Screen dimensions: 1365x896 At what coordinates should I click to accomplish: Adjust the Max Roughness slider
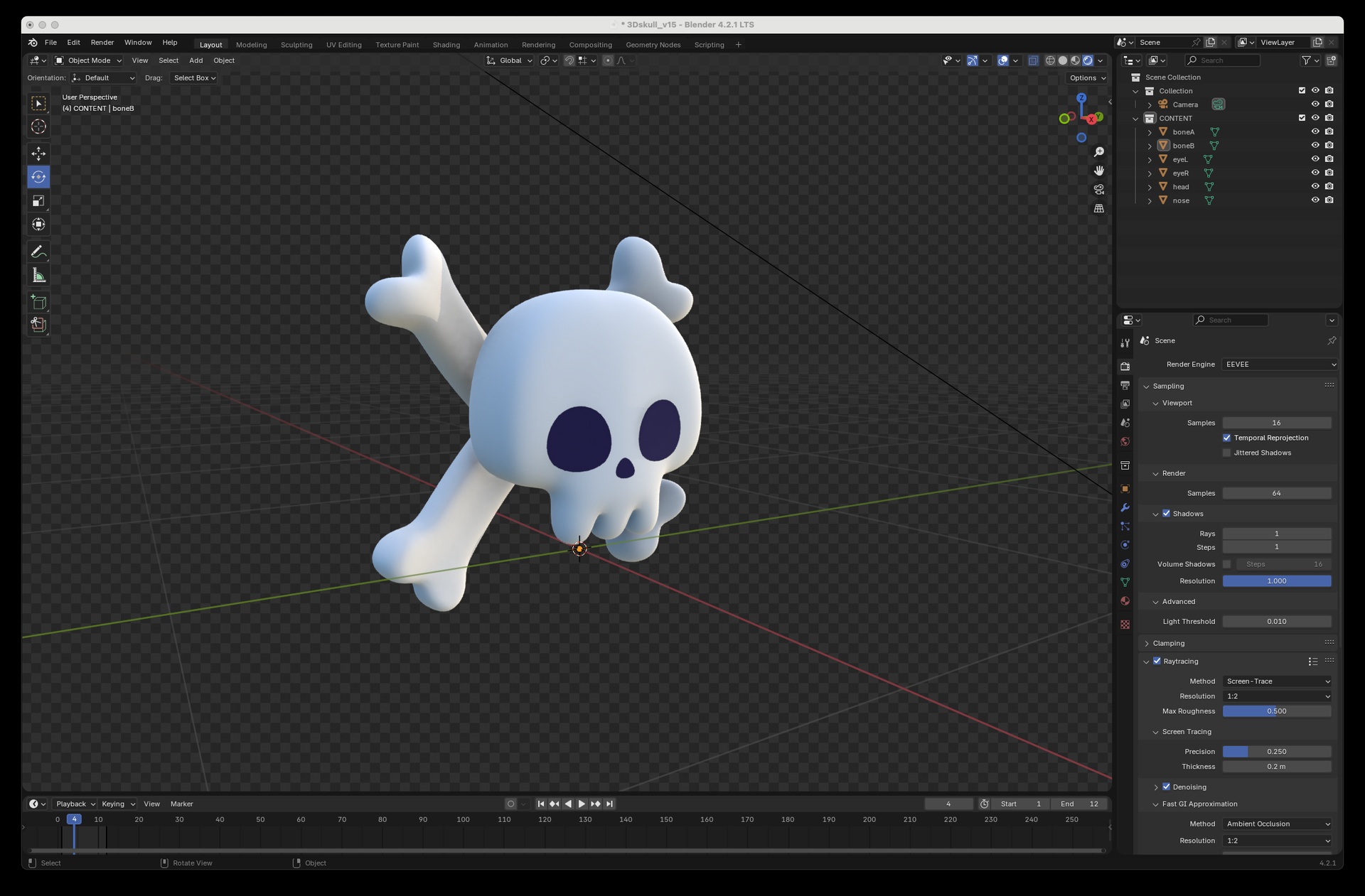click(x=1277, y=711)
